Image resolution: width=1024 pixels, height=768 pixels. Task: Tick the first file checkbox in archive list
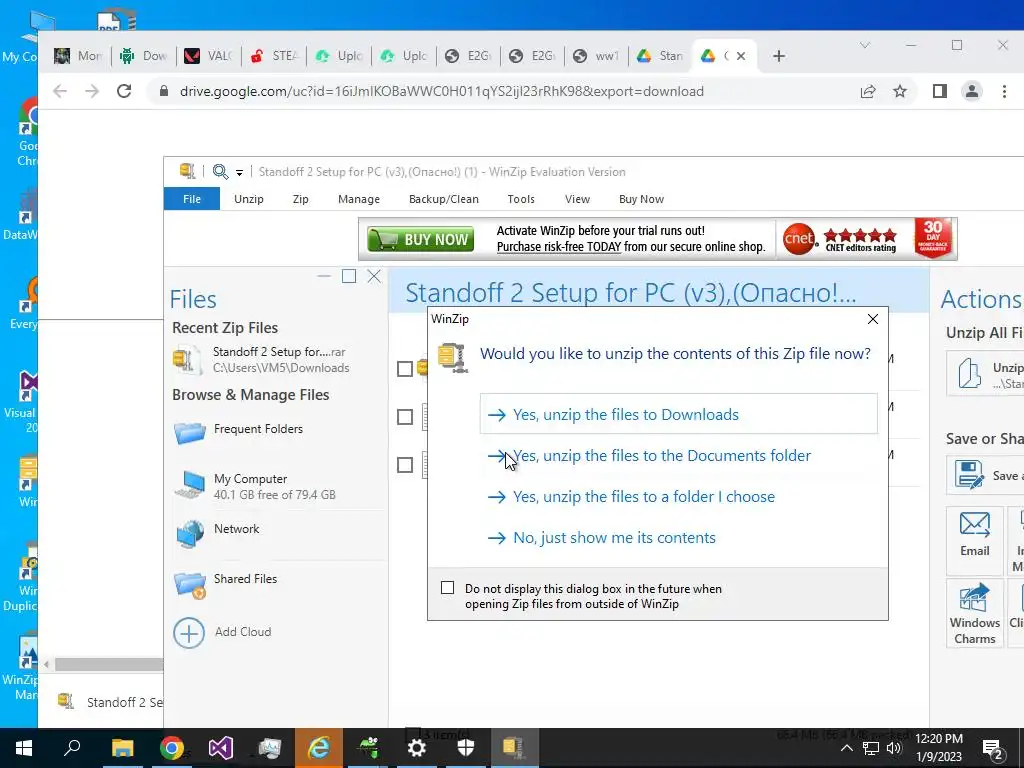tap(405, 369)
